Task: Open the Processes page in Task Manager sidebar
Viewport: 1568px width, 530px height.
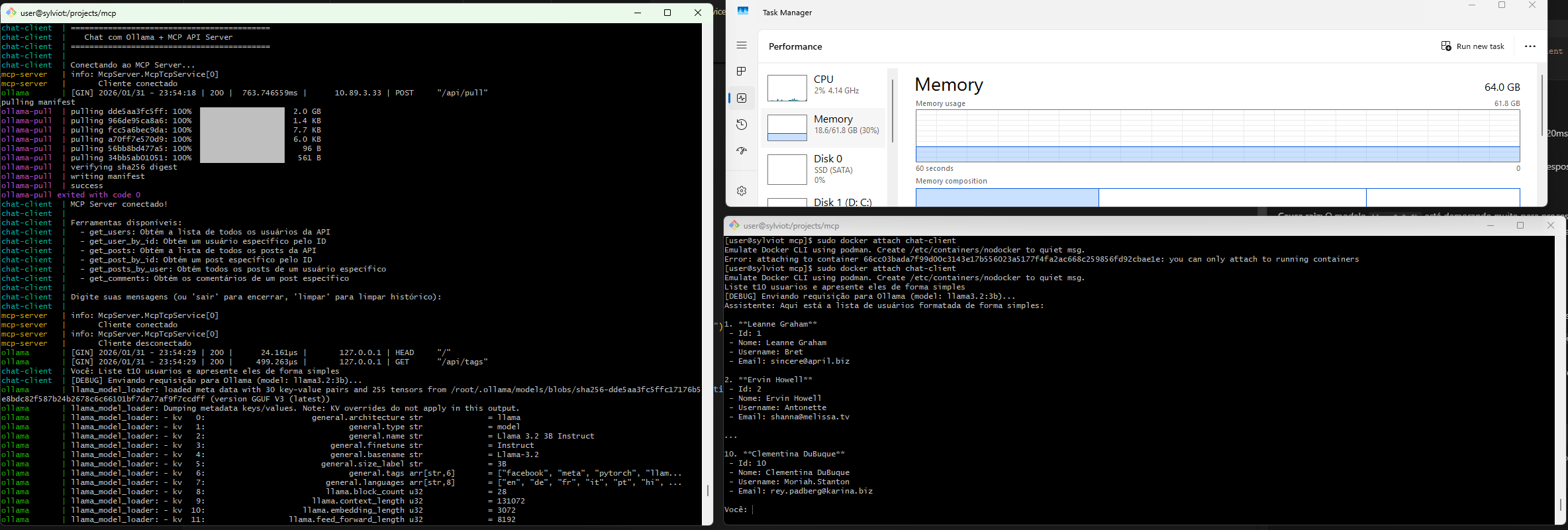Action: (x=742, y=72)
